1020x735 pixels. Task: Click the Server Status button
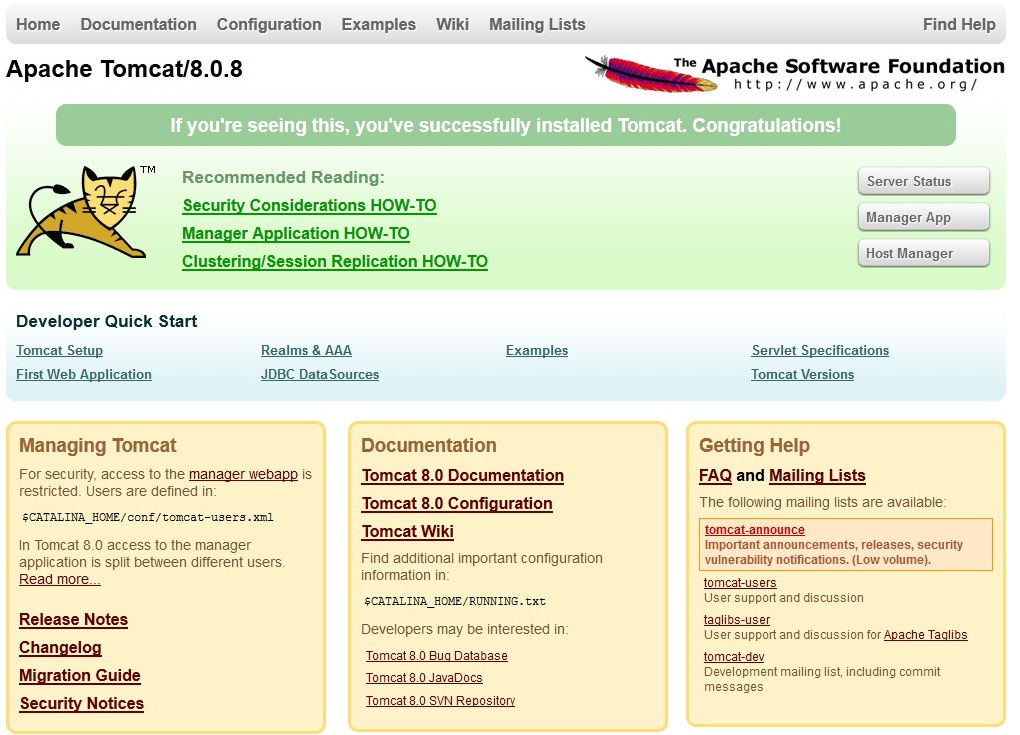tap(924, 181)
